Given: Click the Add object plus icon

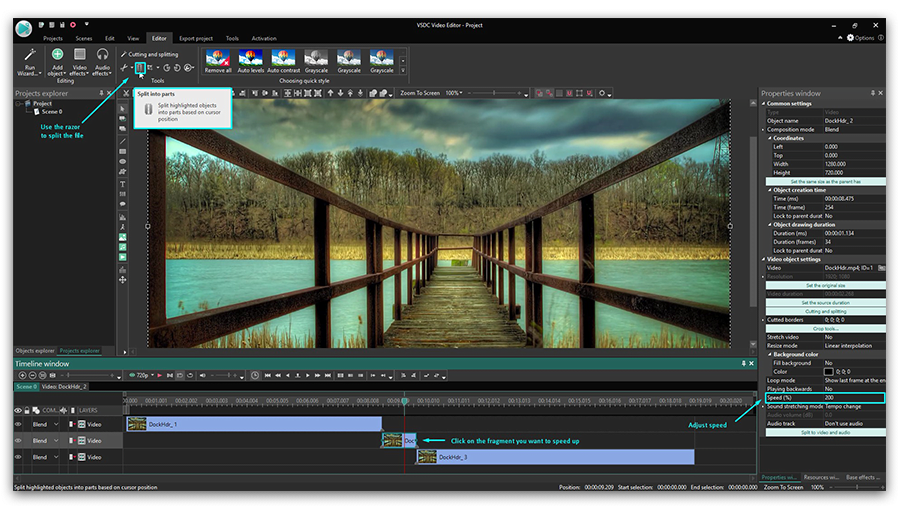Looking at the screenshot, I should (x=57, y=54).
